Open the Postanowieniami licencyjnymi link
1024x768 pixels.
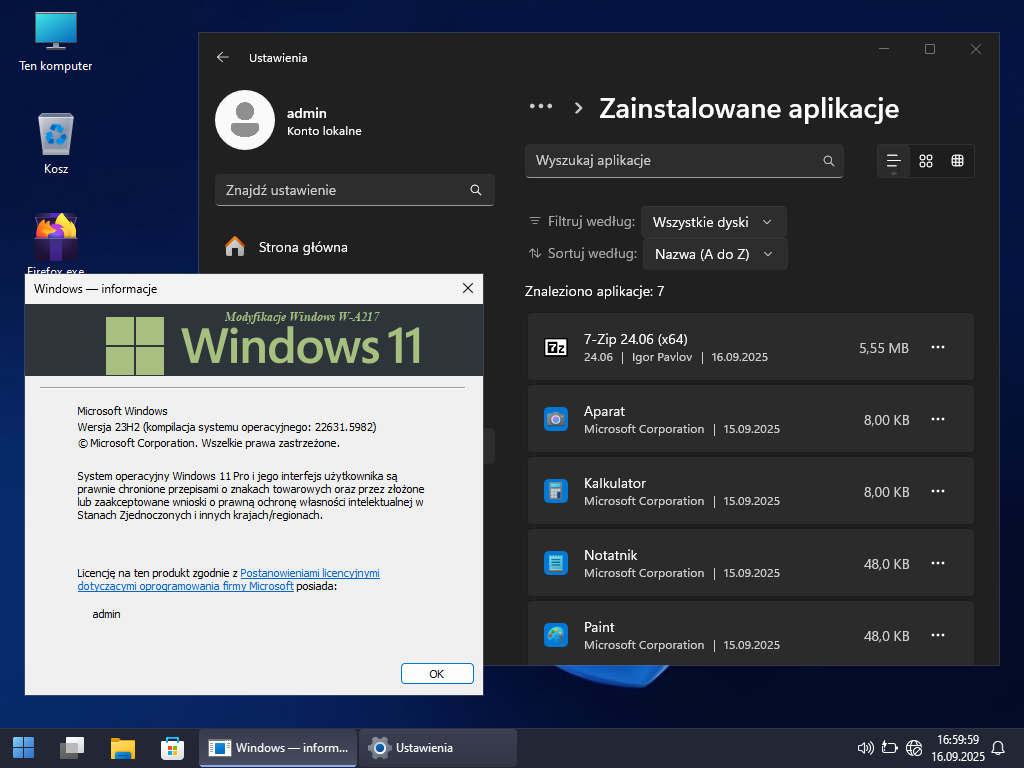tap(310, 573)
